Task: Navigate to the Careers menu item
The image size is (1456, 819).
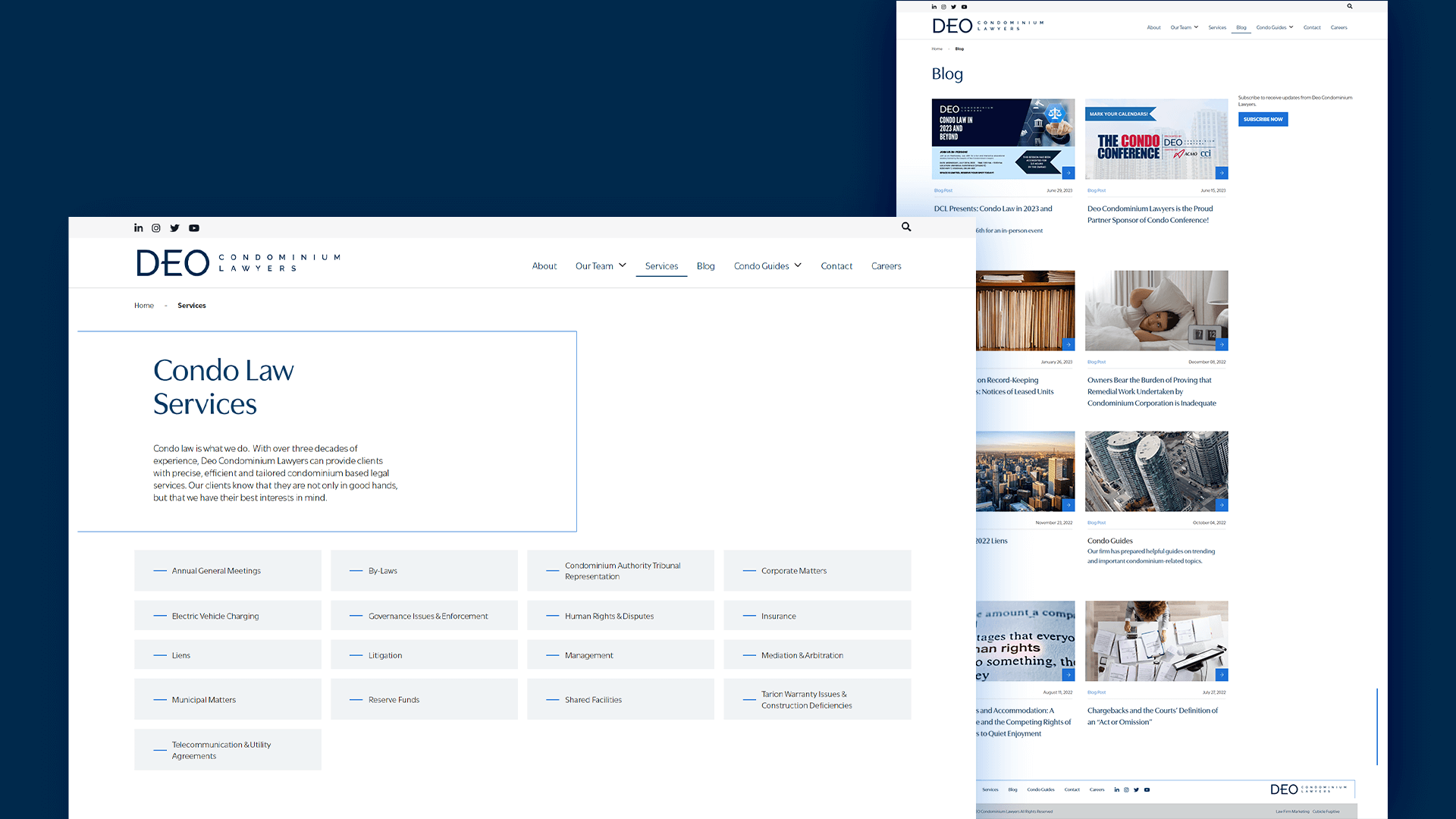Action: coord(886,266)
